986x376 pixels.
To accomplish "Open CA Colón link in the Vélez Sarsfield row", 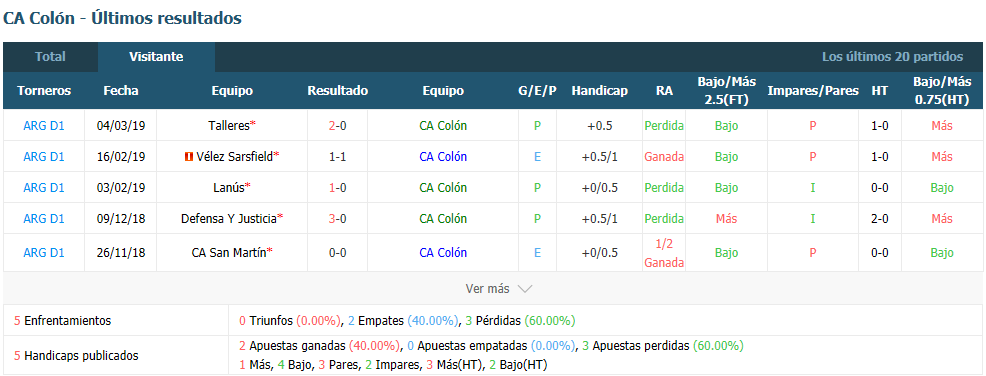I will tap(443, 157).
